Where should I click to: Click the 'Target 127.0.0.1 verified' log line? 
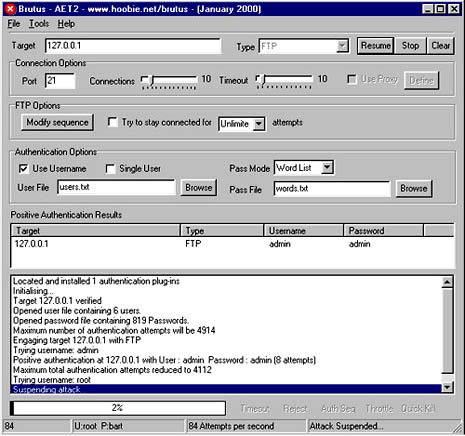(x=57, y=301)
